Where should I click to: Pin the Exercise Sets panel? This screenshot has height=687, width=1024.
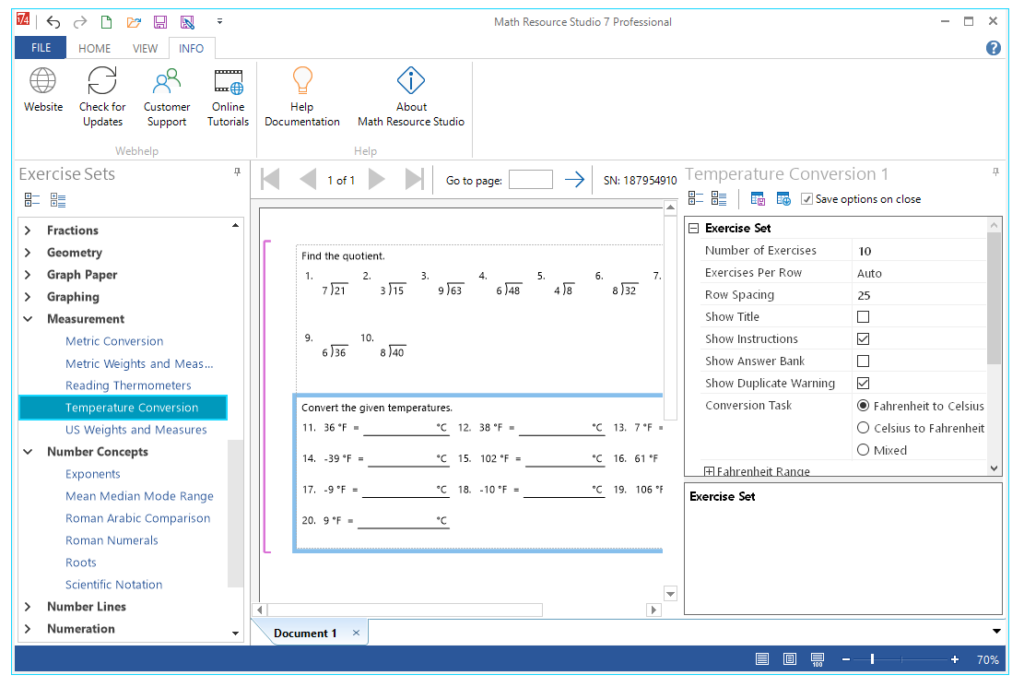[x=237, y=172]
